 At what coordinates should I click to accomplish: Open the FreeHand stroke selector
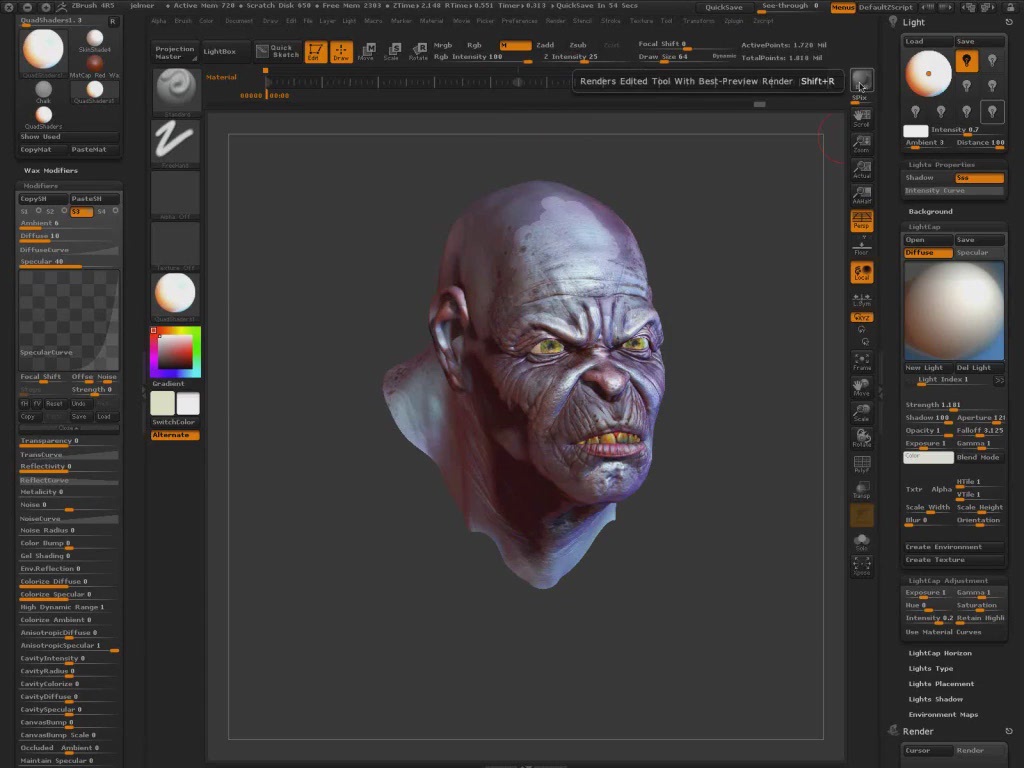pos(175,142)
